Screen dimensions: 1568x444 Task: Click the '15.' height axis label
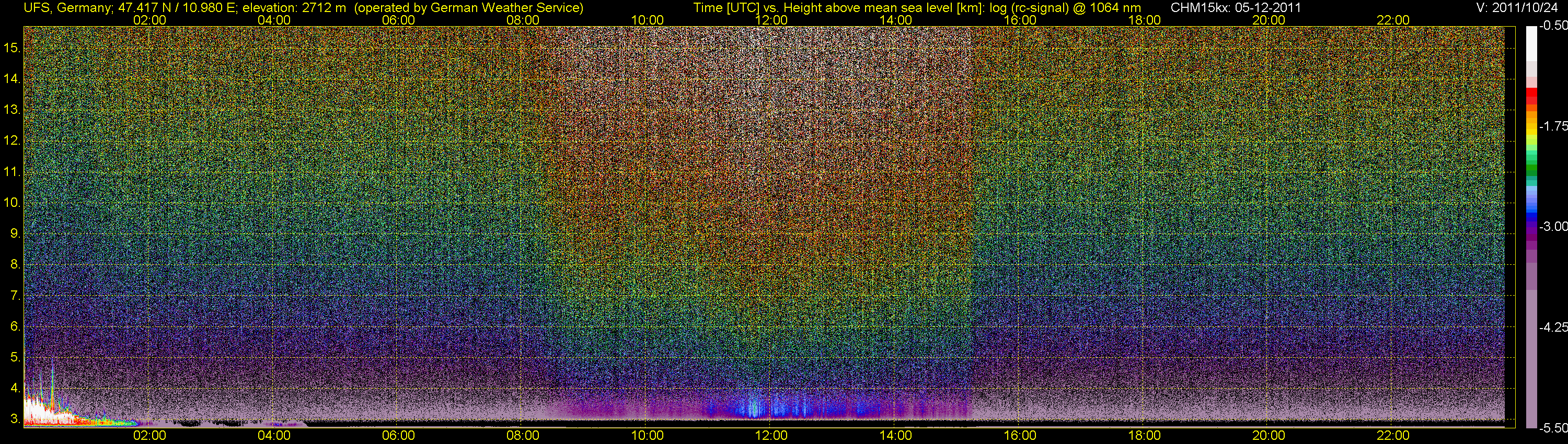tap(12, 48)
